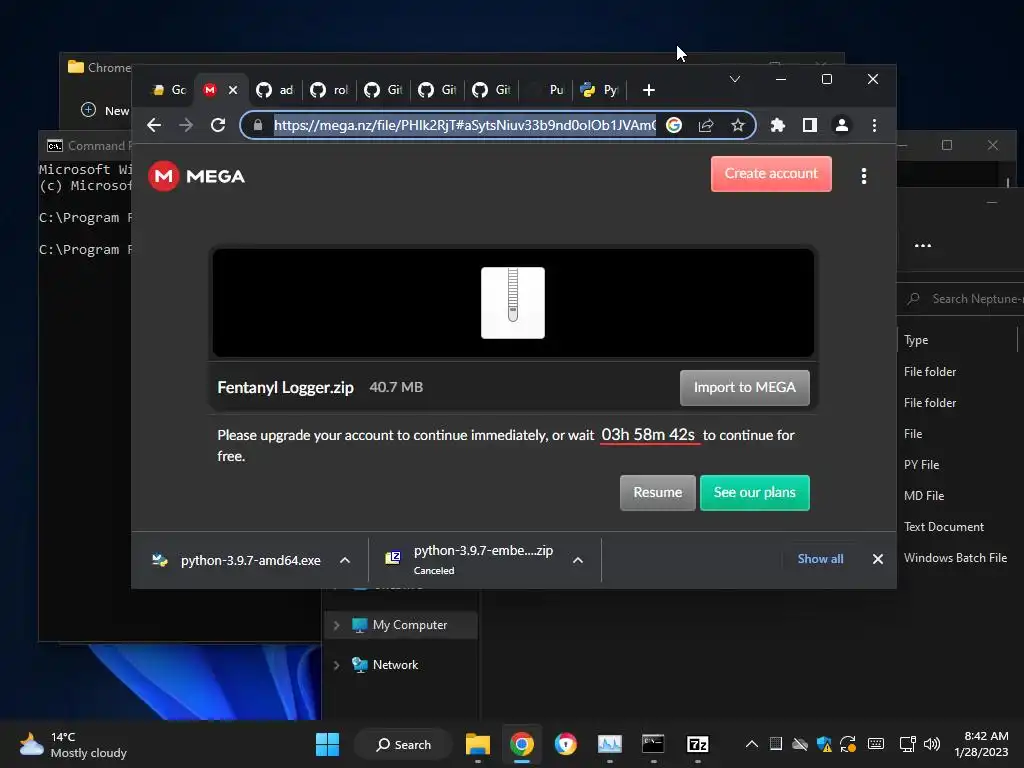1024x768 pixels.
Task: Click Show all downloads link
Action: [x=820, y=559]
